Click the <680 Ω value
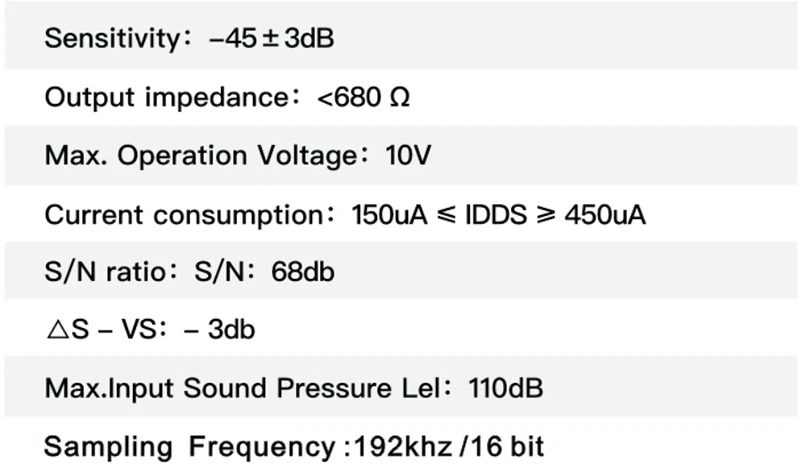The height and width of the screenshot is (467, 800). click(x=363, y=97)
